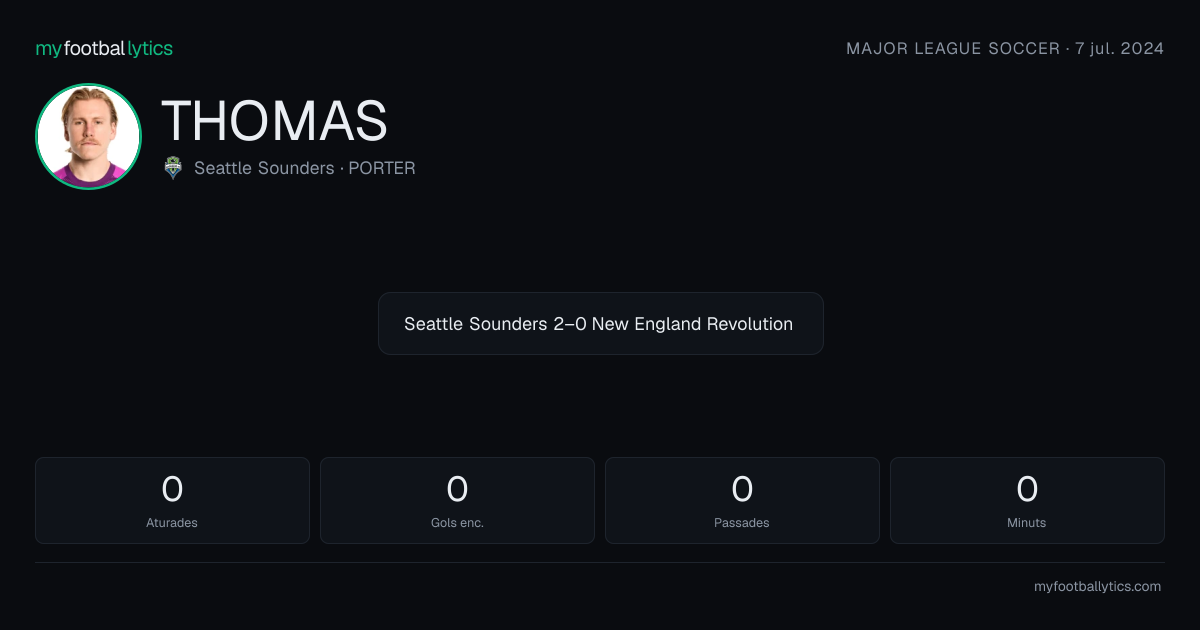Visit the myfootballytics.com footer link

point(1097,587)
